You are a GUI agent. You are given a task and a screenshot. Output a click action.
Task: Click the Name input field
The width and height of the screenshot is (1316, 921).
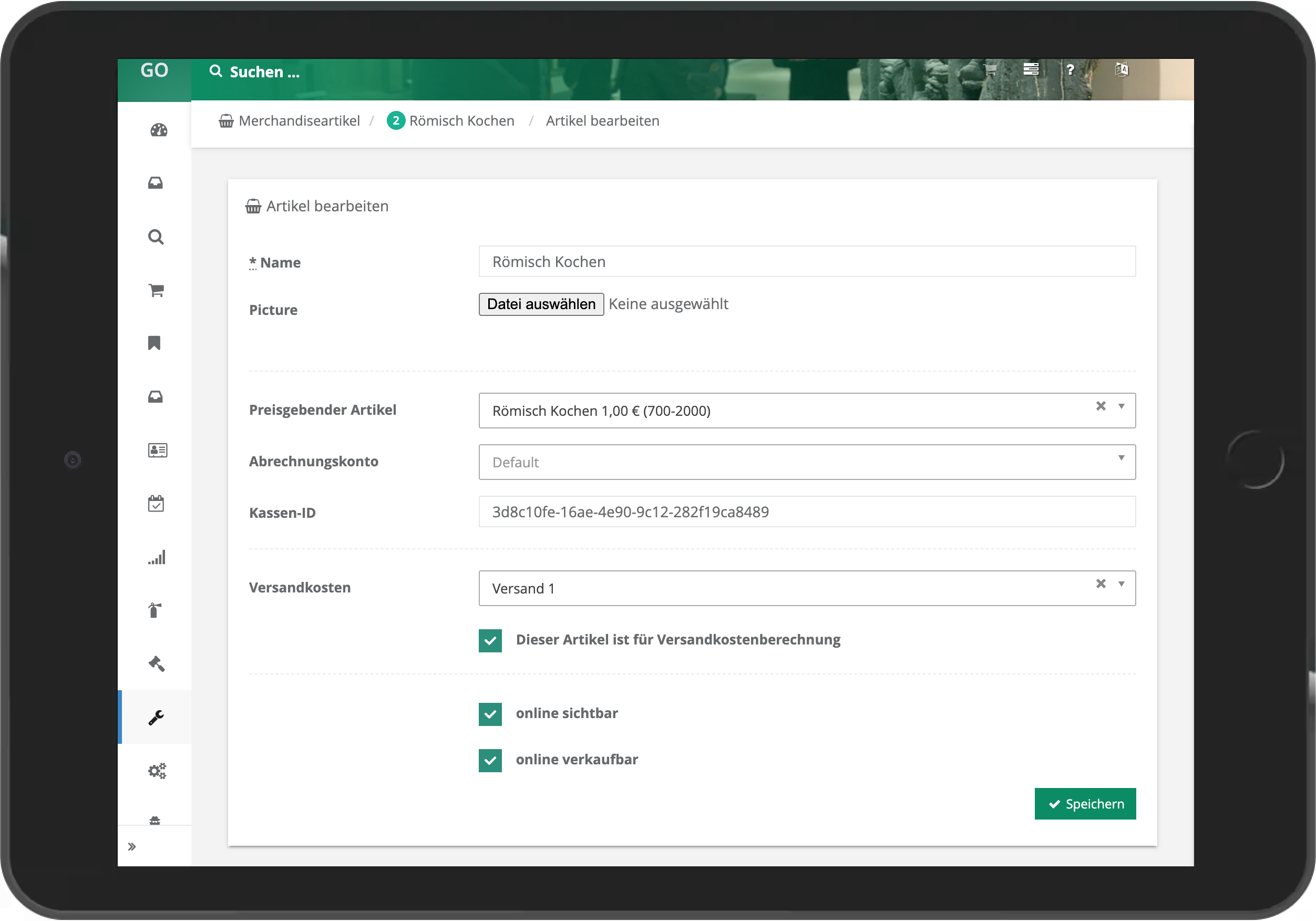[x=807, y=261]
